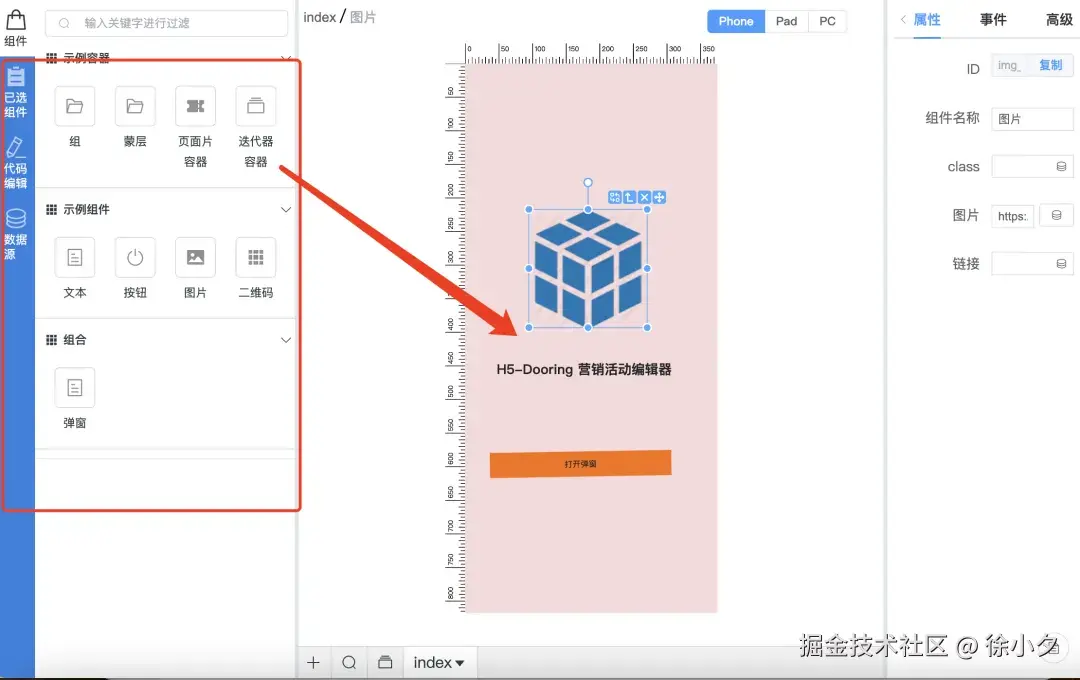Open the 事件 events tab
The image size is (1080, 680).
tap(993, 20)
